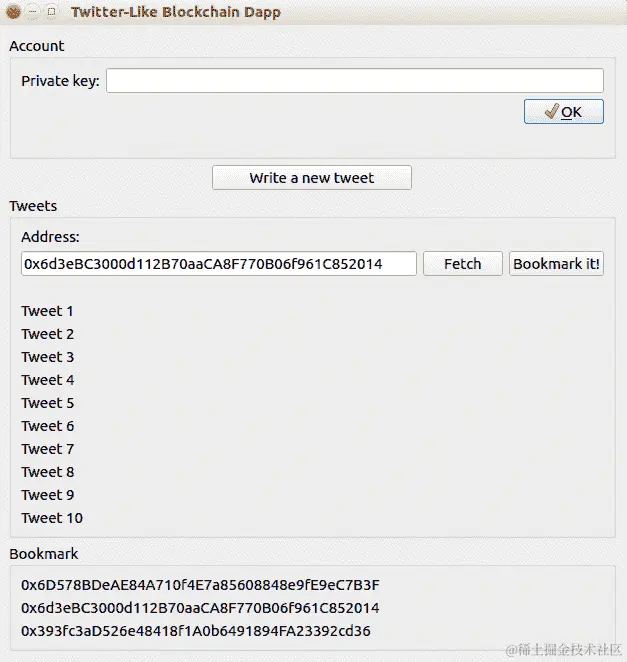Screen dimensions: 627x662
Task: Select the Tweet 6 entry
Action: (48, 426)
